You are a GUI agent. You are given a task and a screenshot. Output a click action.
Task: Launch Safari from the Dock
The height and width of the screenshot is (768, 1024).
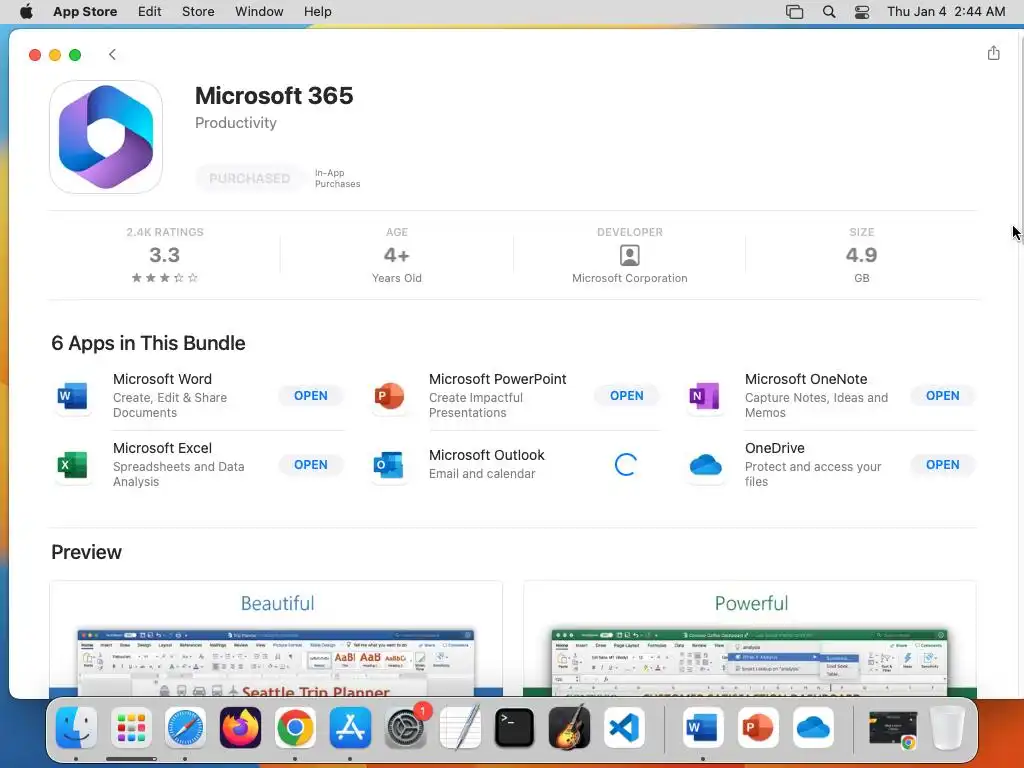(x=185, y=728)
